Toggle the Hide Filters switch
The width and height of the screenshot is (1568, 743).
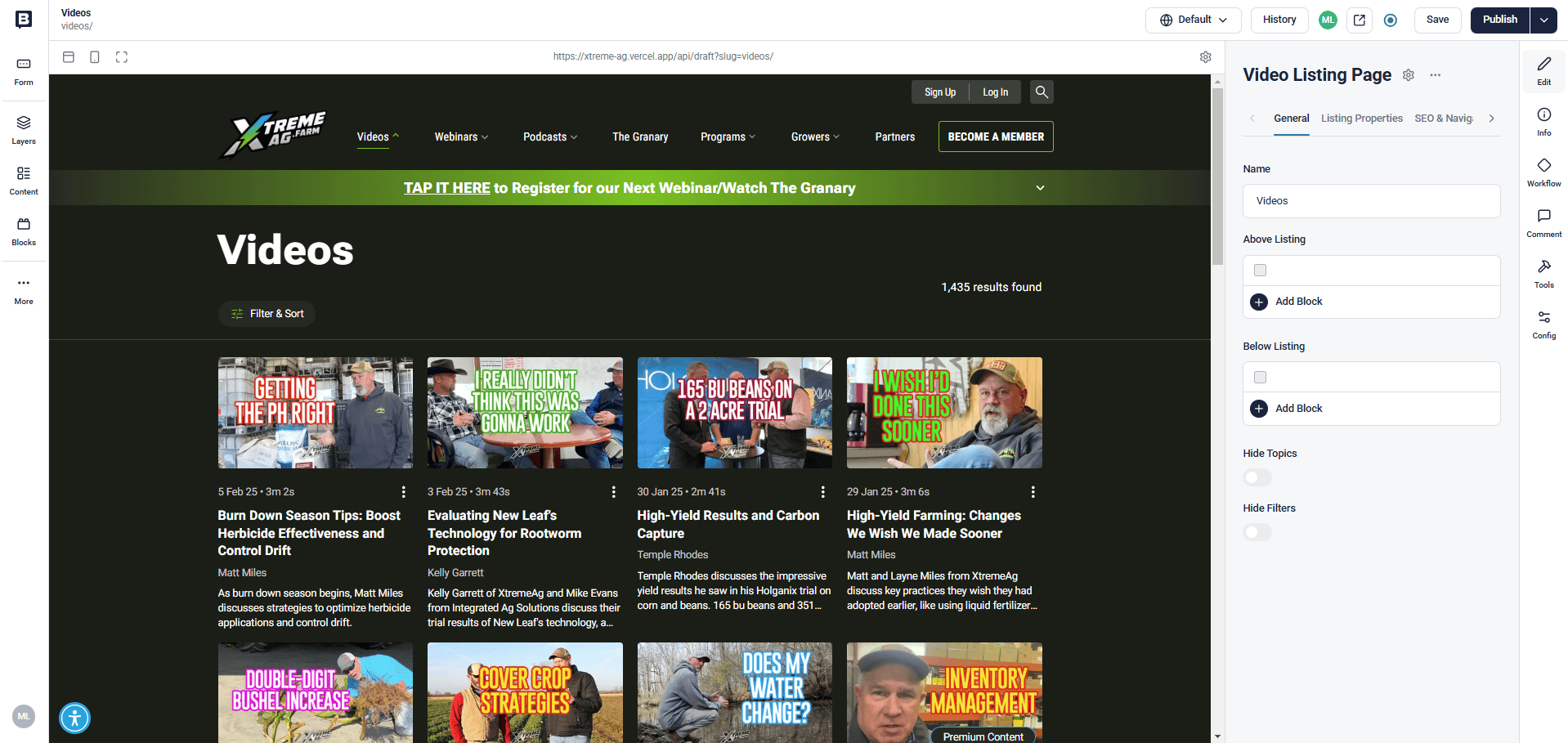(x=1257, y=532)
